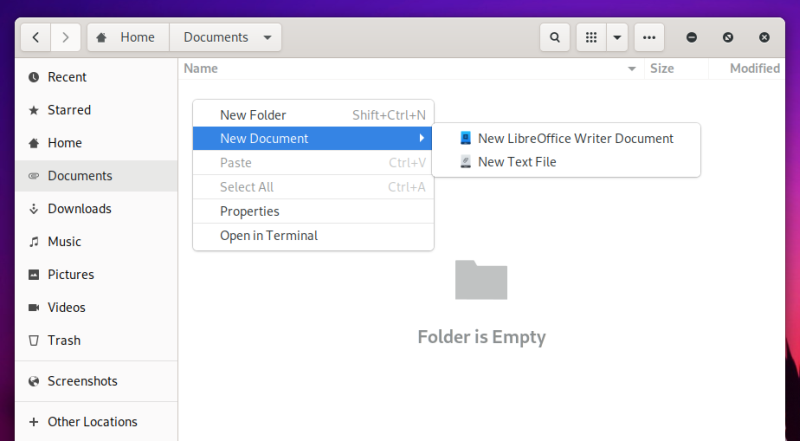Click the text file icon in submenu
This screenshot has height=441, width=800.
tap(465, 162)
